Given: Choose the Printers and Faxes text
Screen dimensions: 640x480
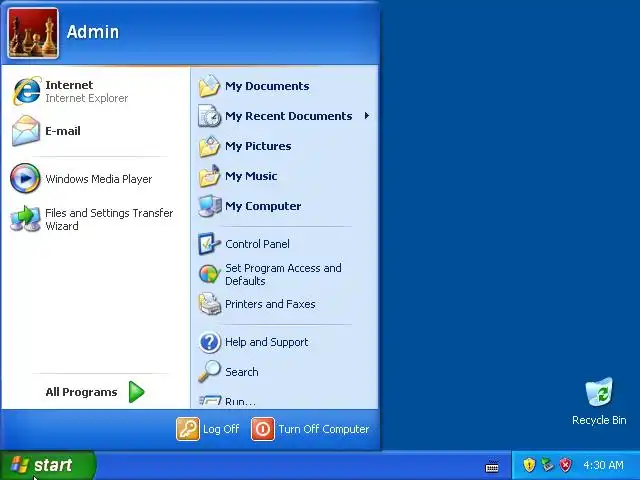Looking at the screenshot, I should [x=270, y=304].
